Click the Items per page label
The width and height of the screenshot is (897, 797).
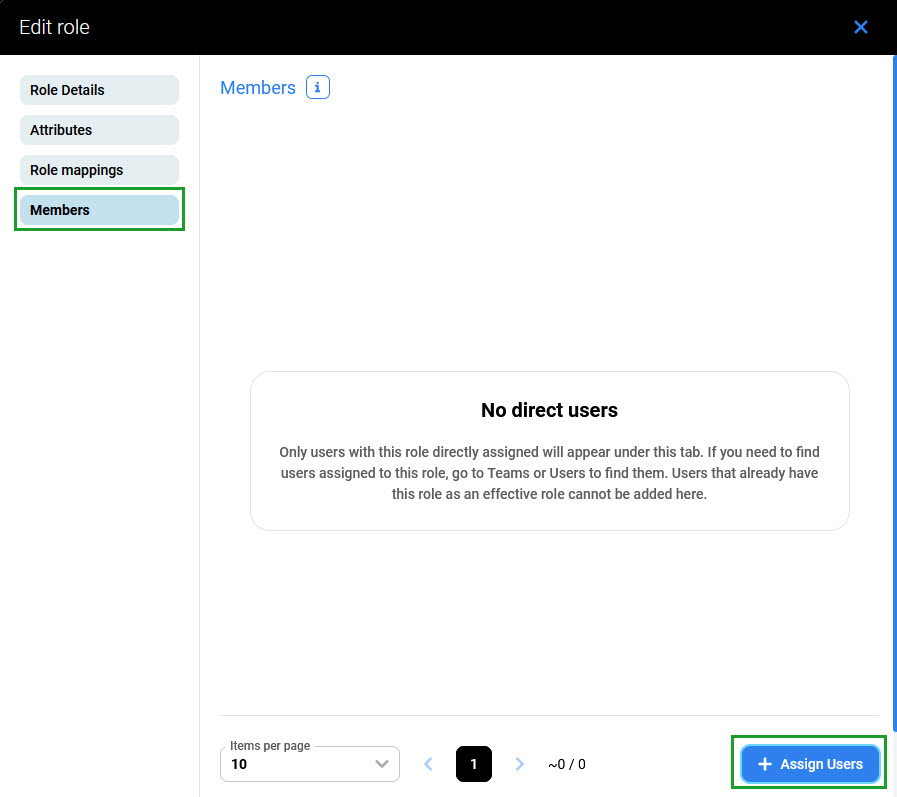click(270, 746)
